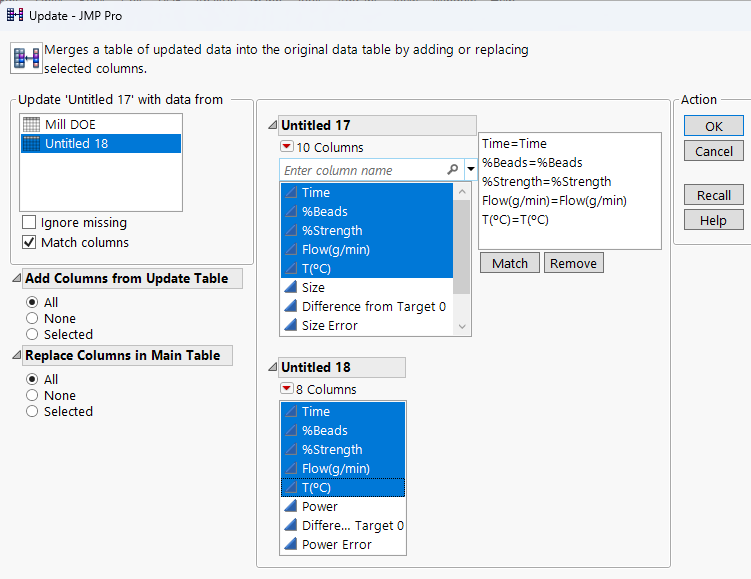Screen dimensions: 751x579
Task: Click the icon beside the Power column
Action: point(290,507)
